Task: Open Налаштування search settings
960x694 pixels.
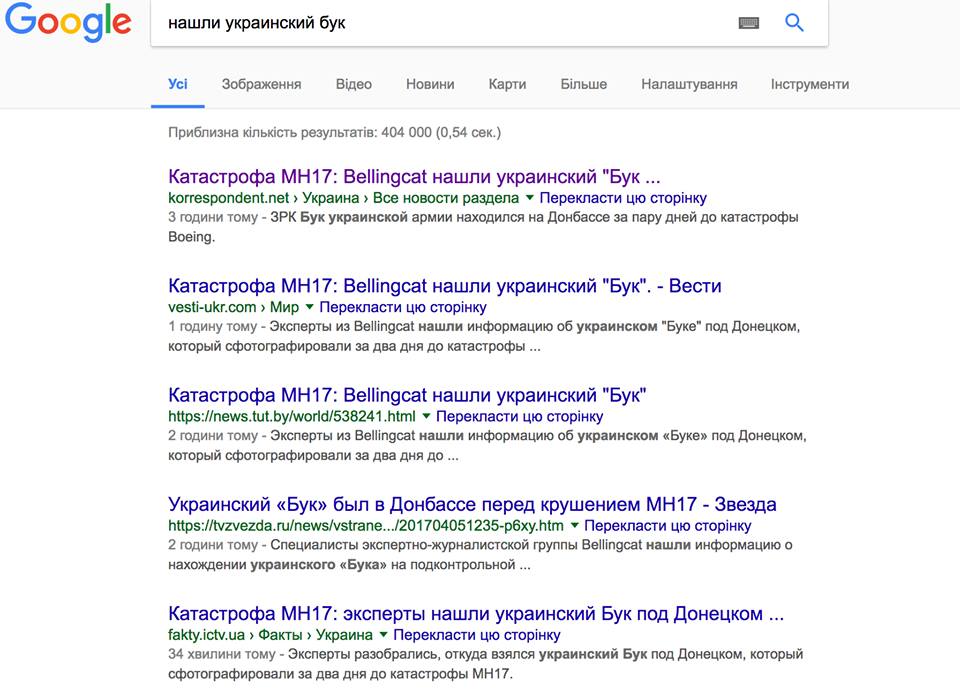Action: tap(689, 84)
